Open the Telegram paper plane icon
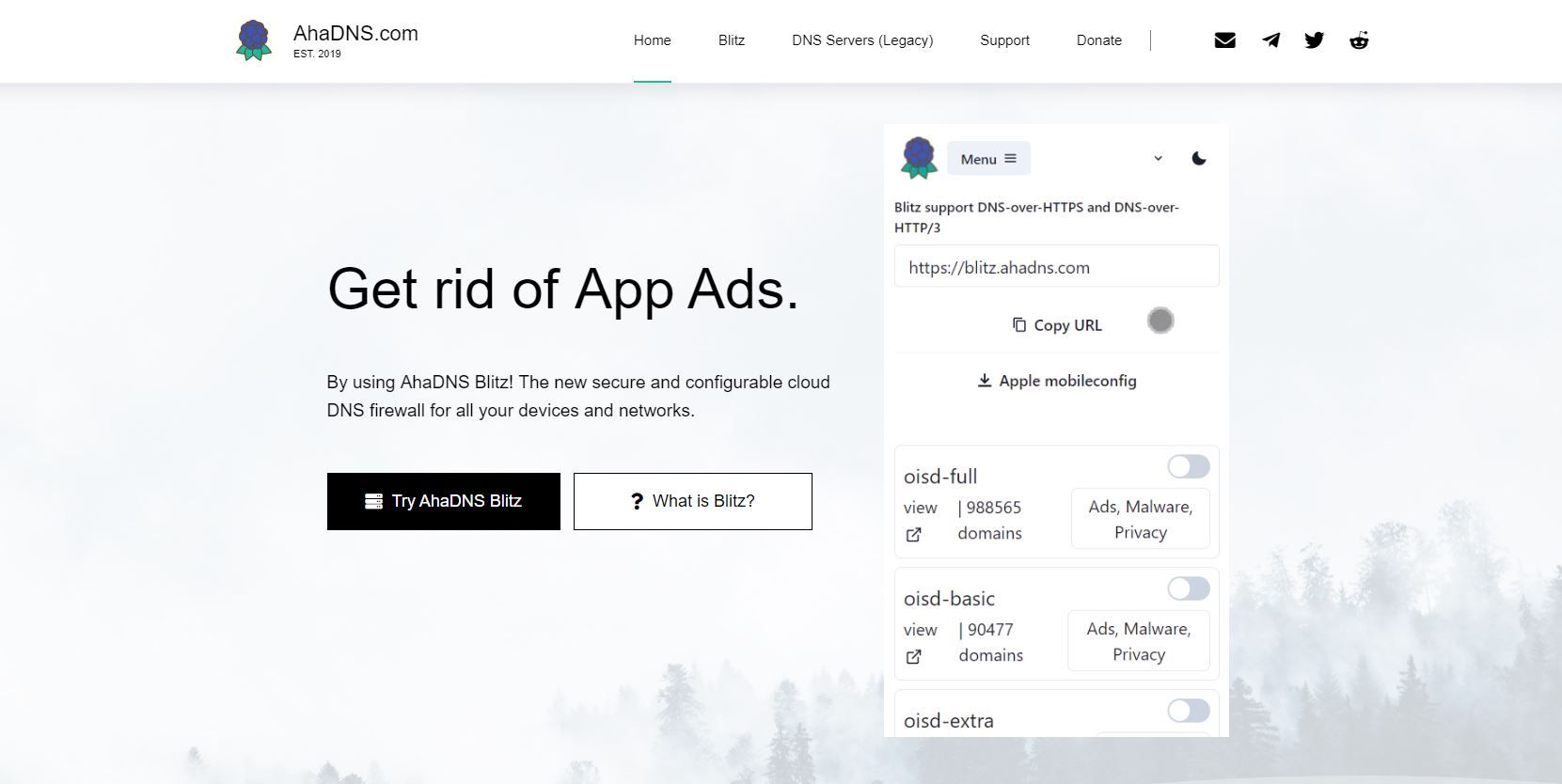This screenshot has width=1562, height=784. point(1270,40)
